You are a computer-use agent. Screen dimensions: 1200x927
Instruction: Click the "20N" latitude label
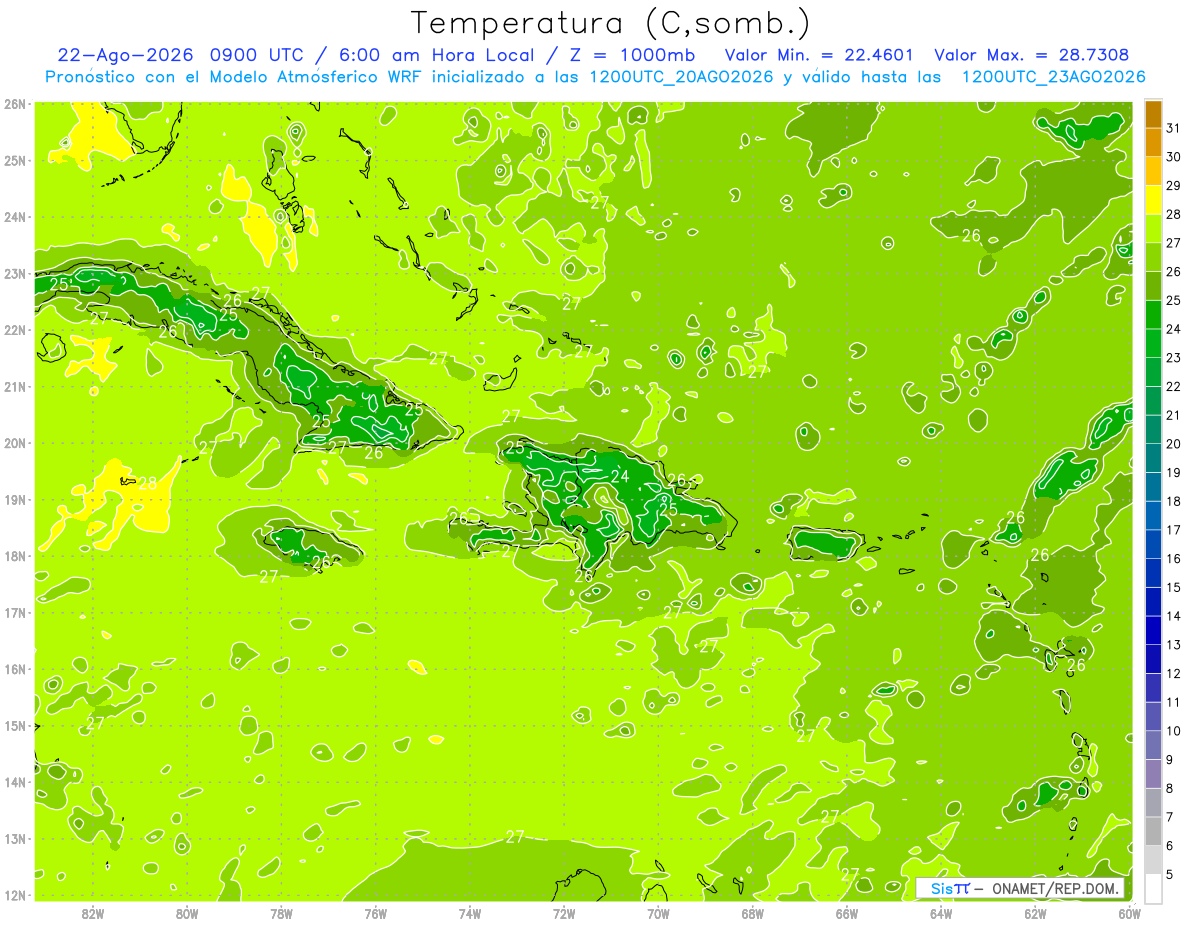coord(15,443)
